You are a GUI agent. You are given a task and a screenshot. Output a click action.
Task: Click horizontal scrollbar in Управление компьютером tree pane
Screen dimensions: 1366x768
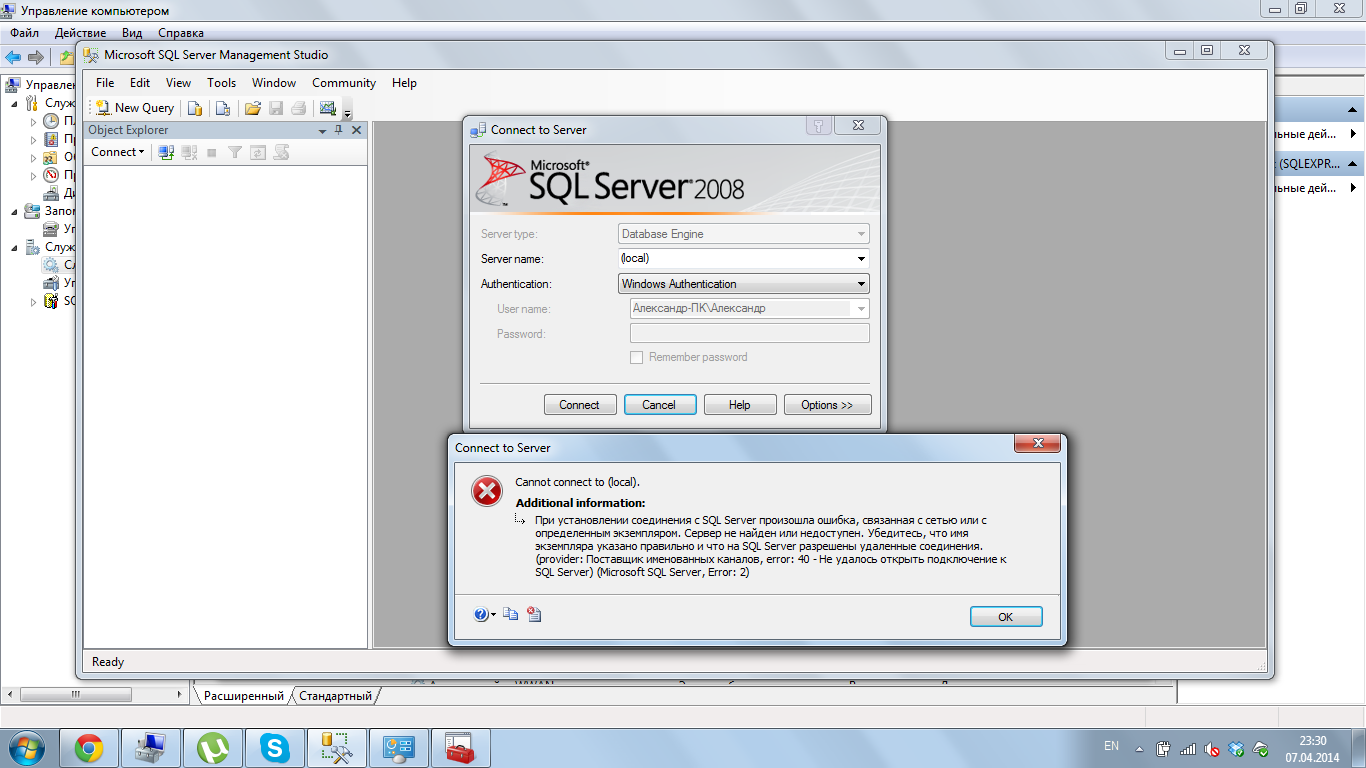pyautogui.click(x=96, y=694)
